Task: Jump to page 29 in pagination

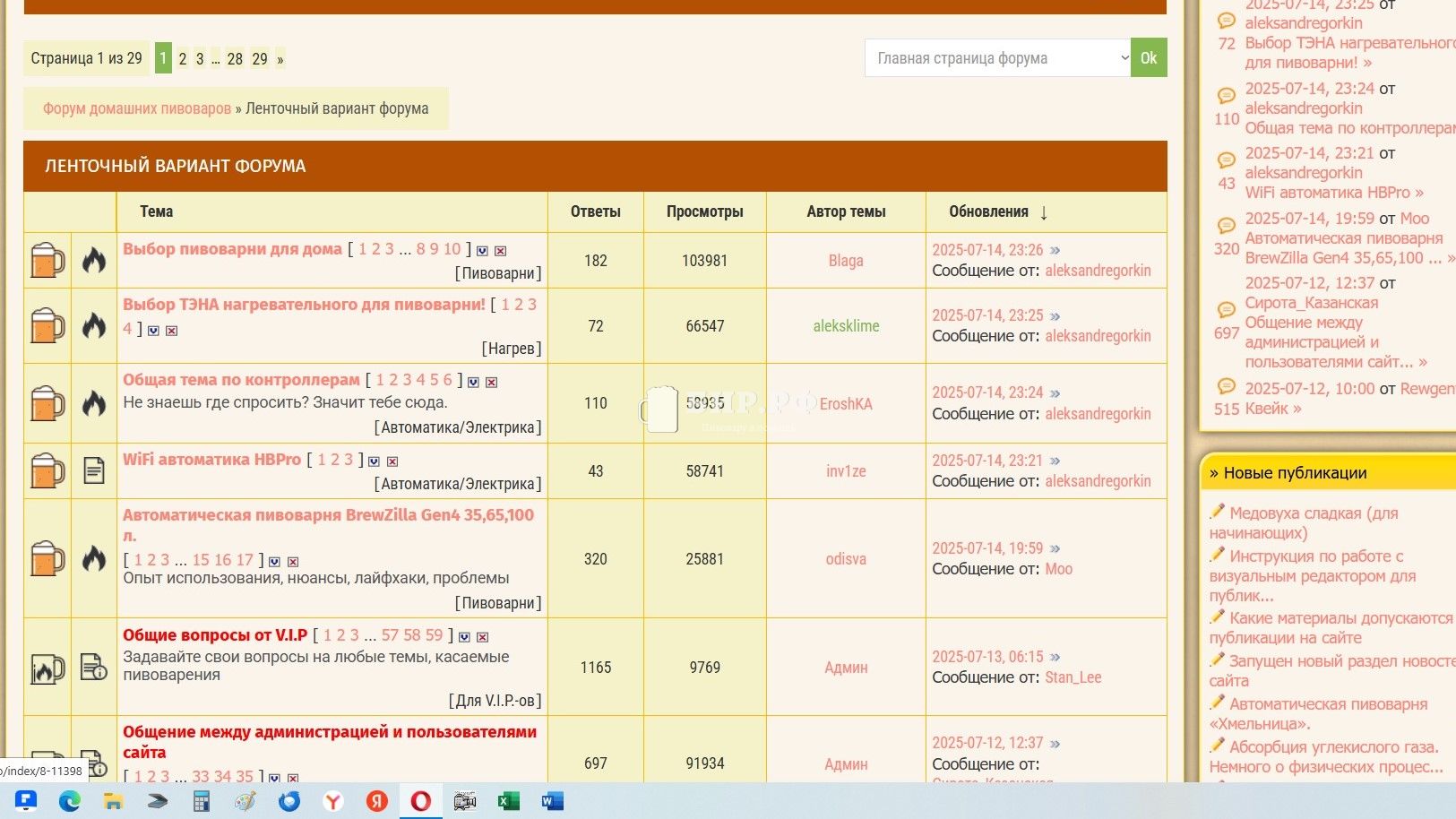Action: tap(260, 59)
